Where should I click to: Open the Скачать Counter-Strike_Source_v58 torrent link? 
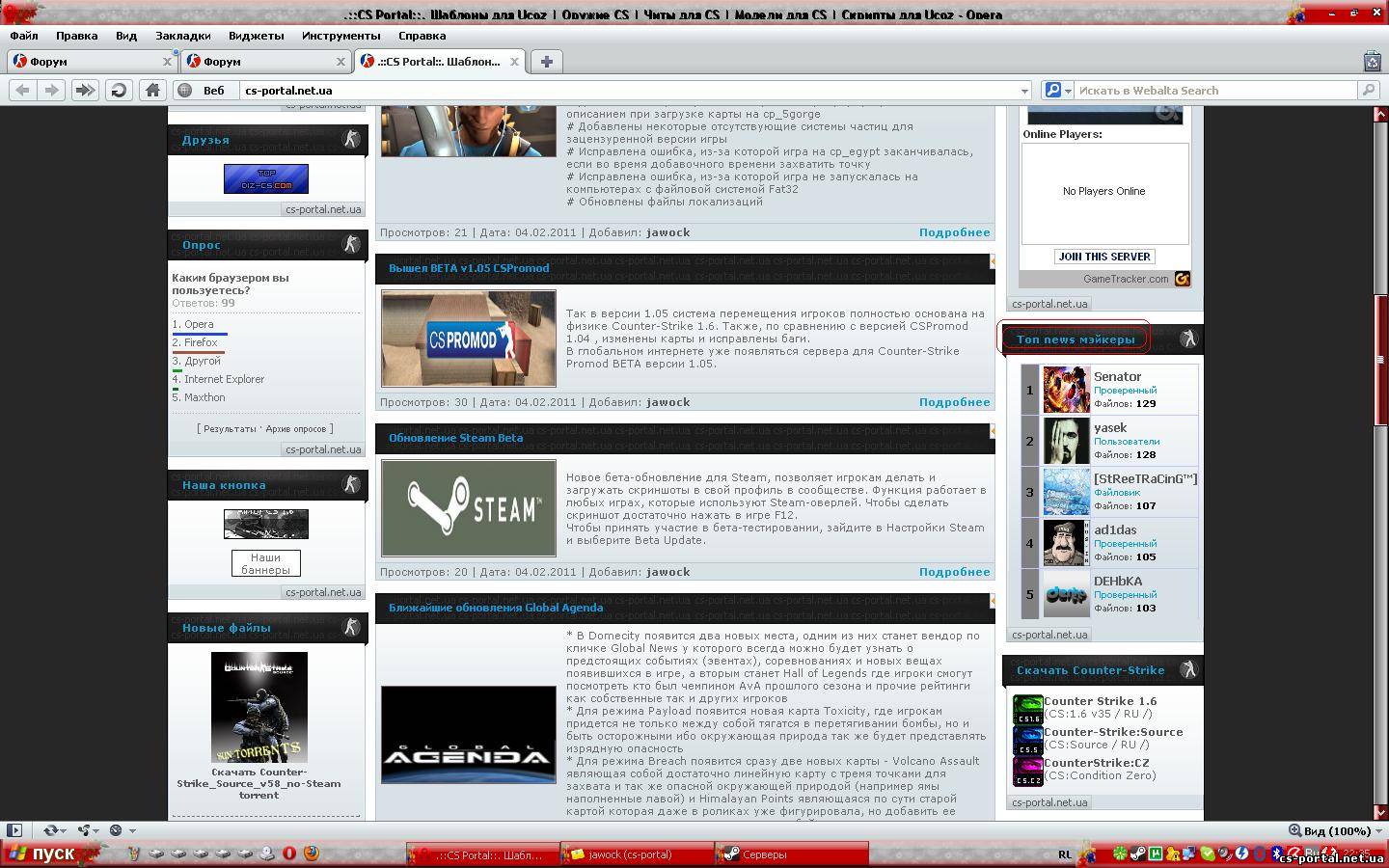[259, 783]
